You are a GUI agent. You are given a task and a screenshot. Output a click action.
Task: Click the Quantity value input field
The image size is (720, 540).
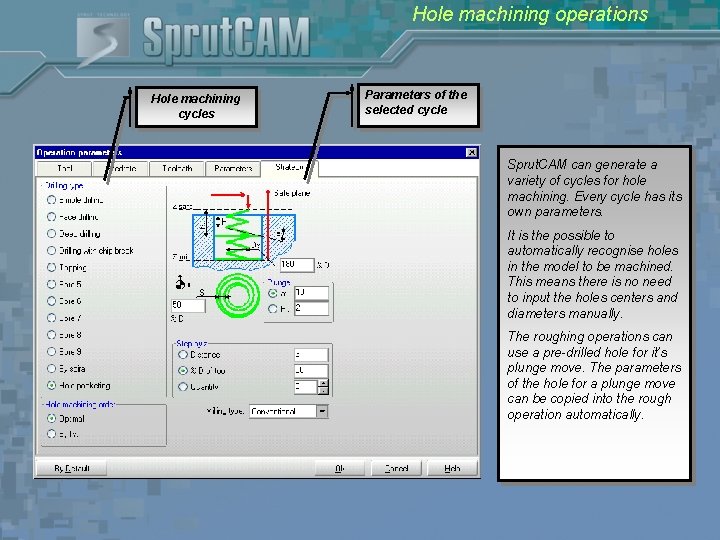(x=305, y=387)
